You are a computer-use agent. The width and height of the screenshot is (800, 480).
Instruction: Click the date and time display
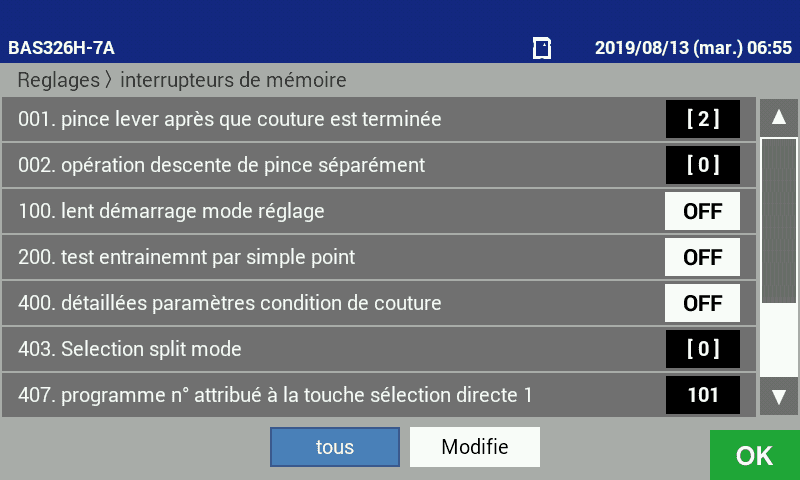pos(692,47)
